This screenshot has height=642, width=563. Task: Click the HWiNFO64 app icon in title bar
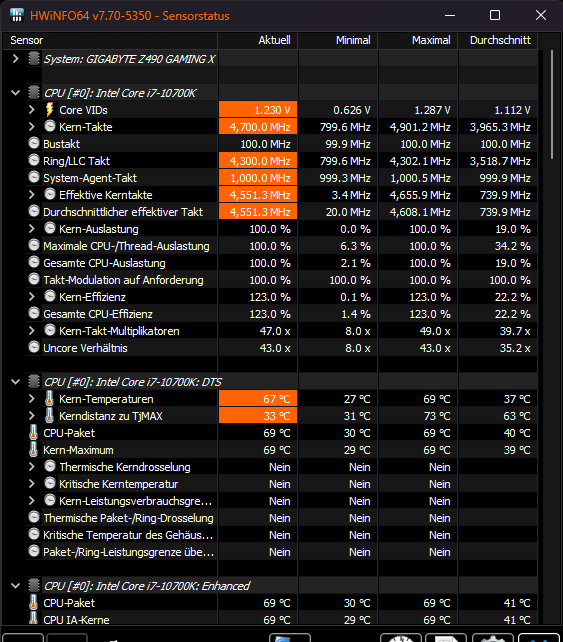[16, 15]
